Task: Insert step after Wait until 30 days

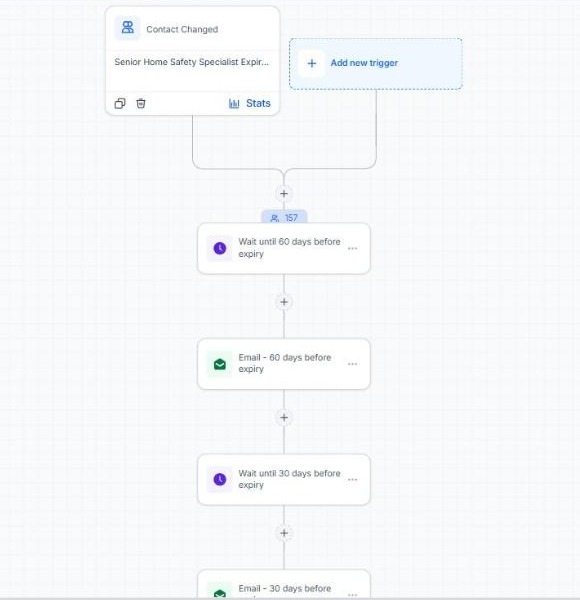Action: coord(284,533)
